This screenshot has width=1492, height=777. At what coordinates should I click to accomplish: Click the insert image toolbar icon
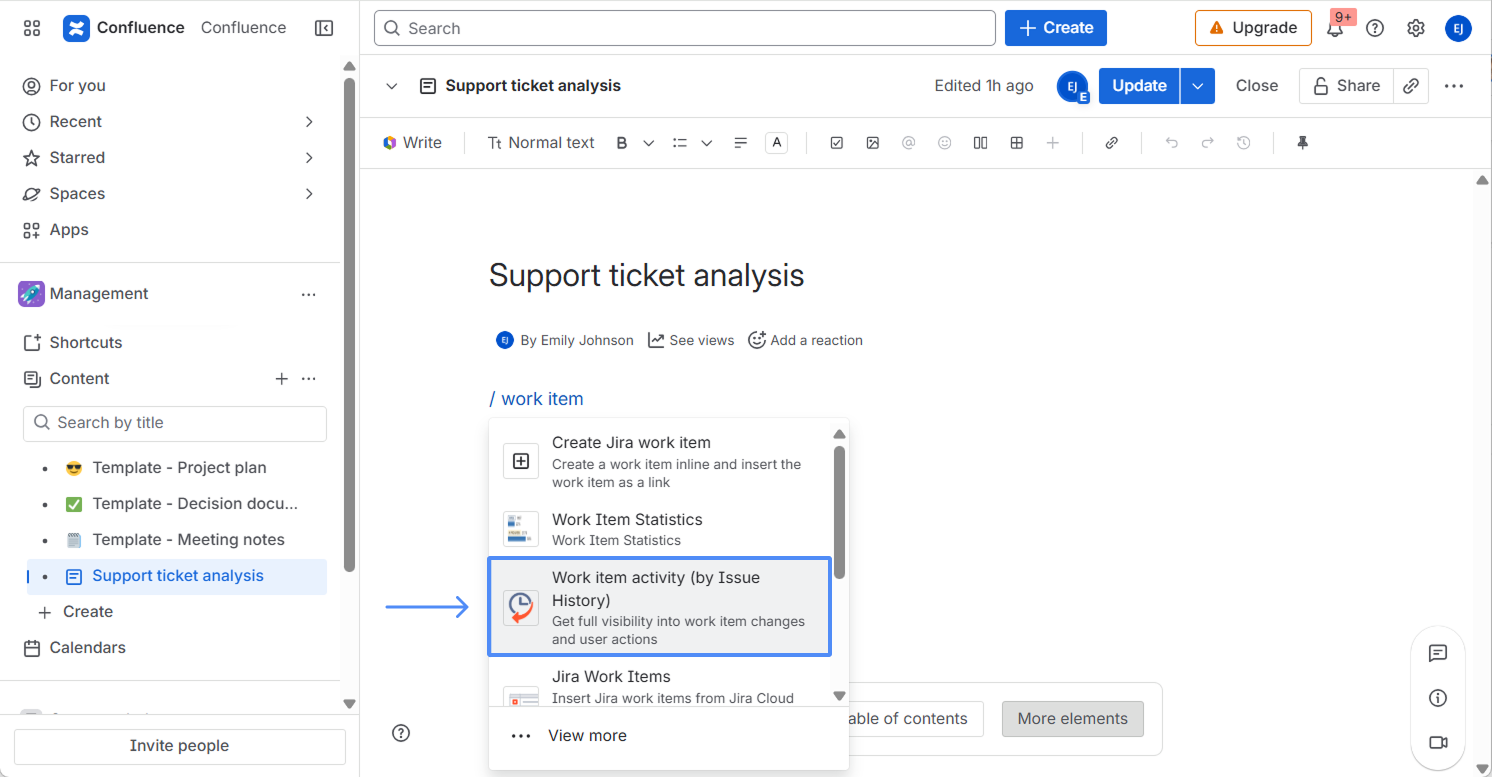pyautogui.click(x=872, y=143)
